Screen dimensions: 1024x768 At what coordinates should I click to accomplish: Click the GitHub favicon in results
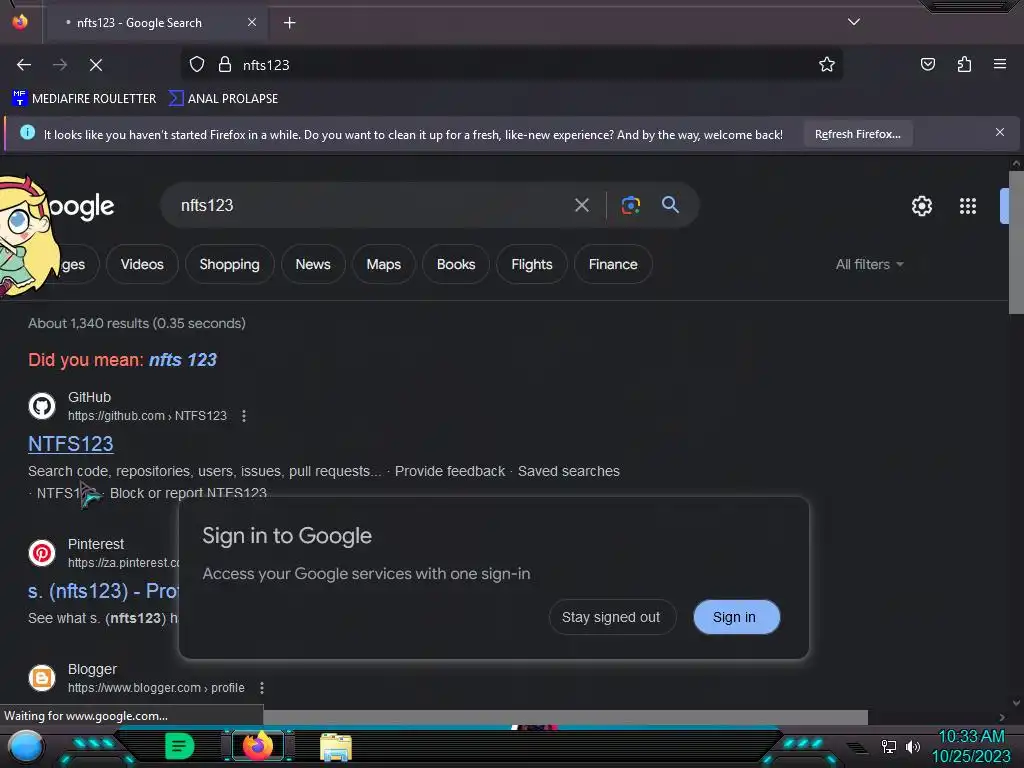42,406
